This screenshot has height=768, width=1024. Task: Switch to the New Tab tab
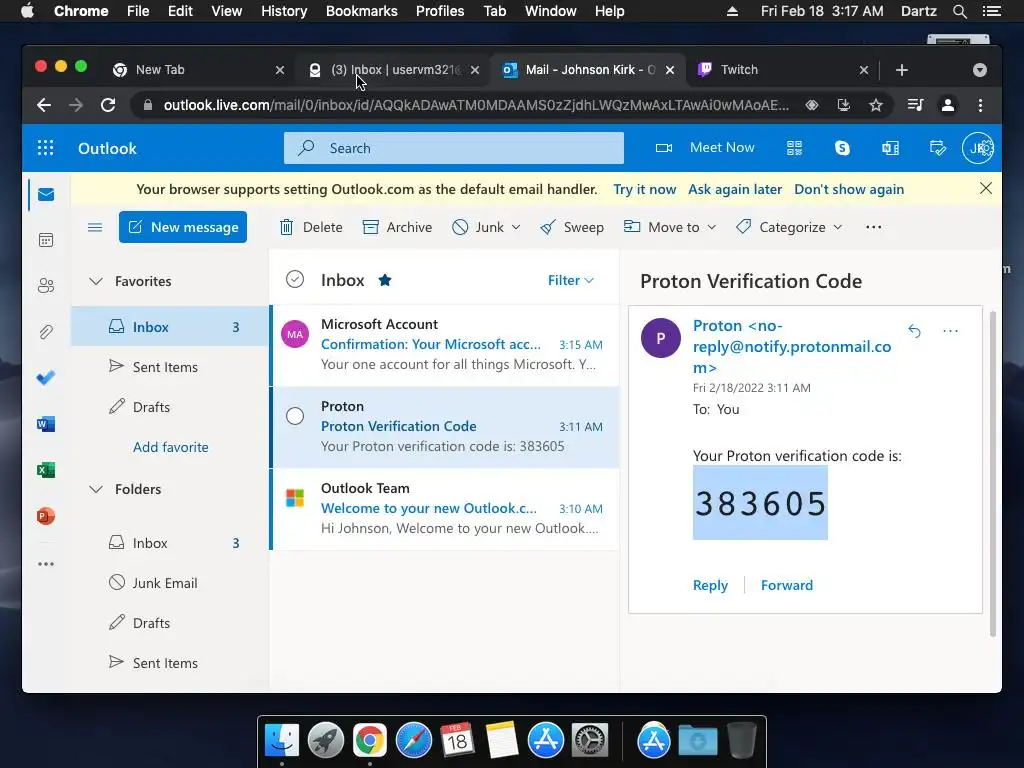[x=197, y=70]
